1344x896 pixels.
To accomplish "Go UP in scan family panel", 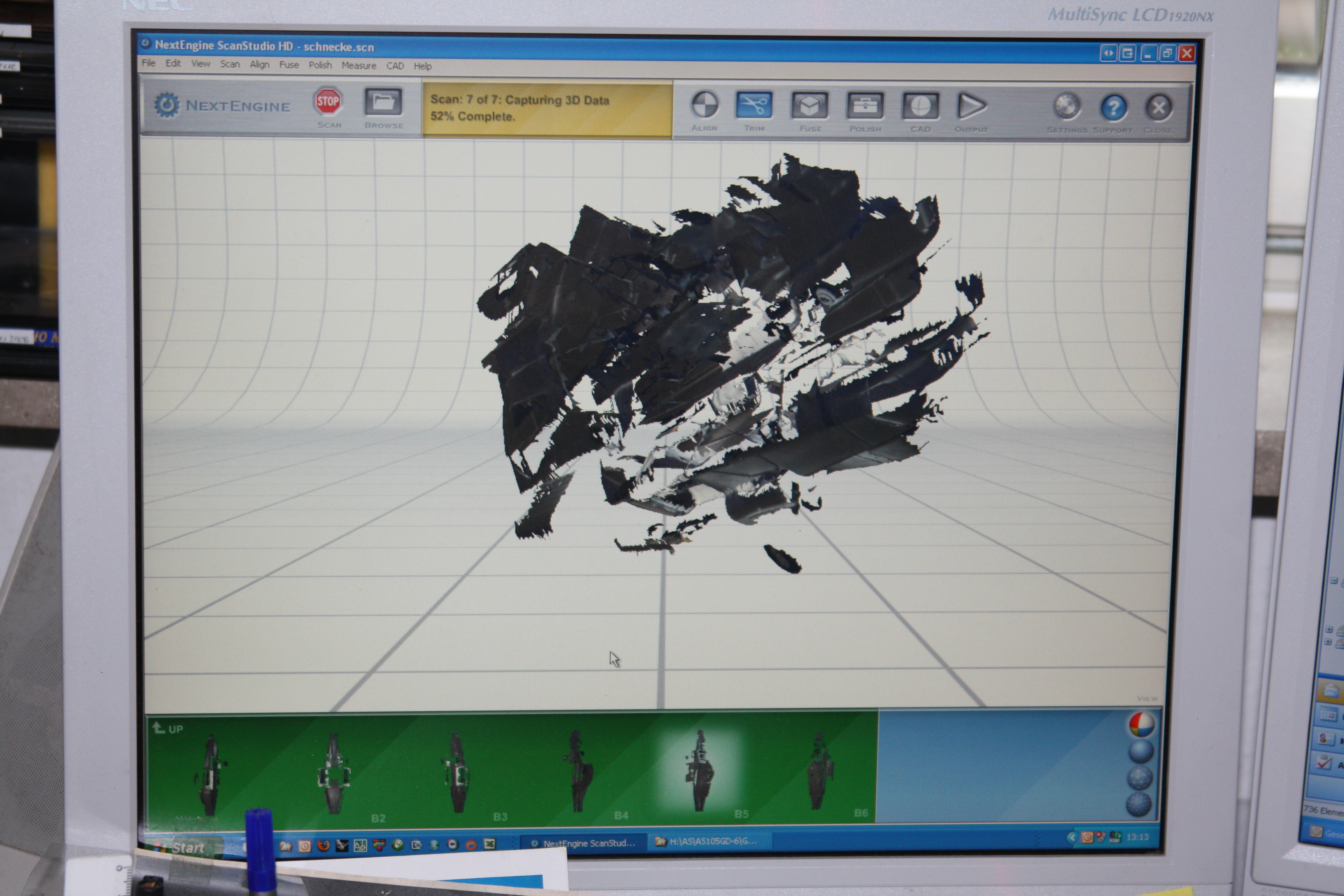I will (168, 729).
